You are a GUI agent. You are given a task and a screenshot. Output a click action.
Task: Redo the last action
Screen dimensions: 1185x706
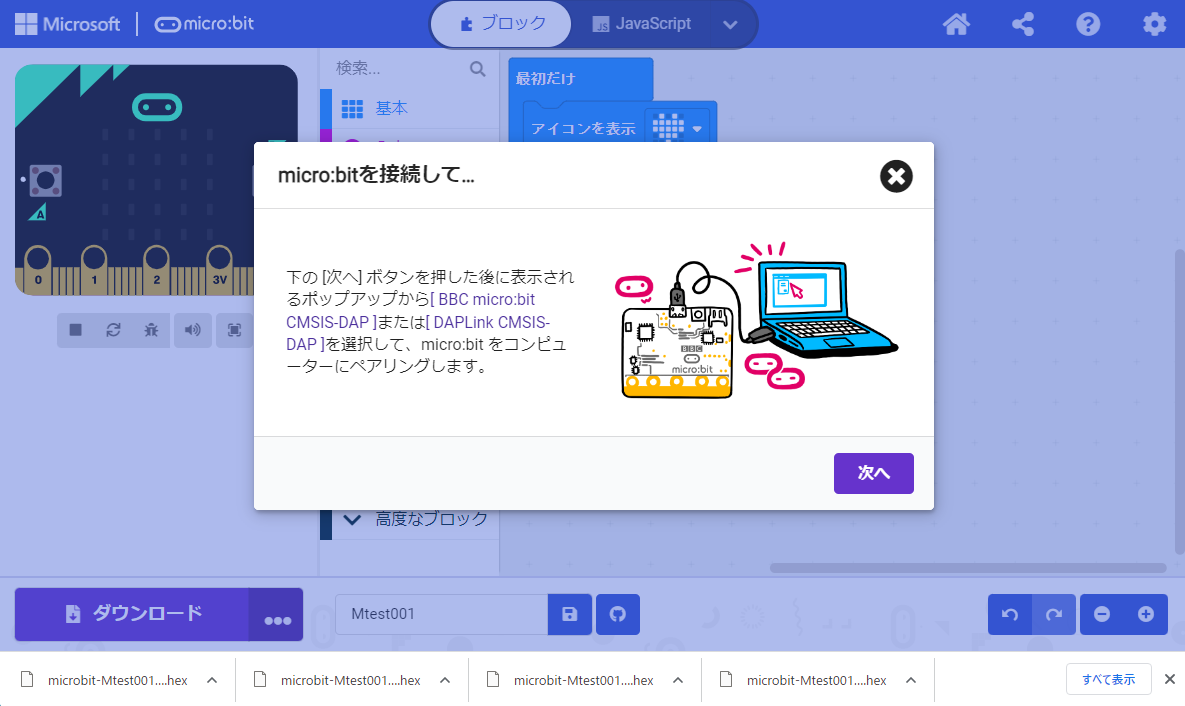(1054, 614)
